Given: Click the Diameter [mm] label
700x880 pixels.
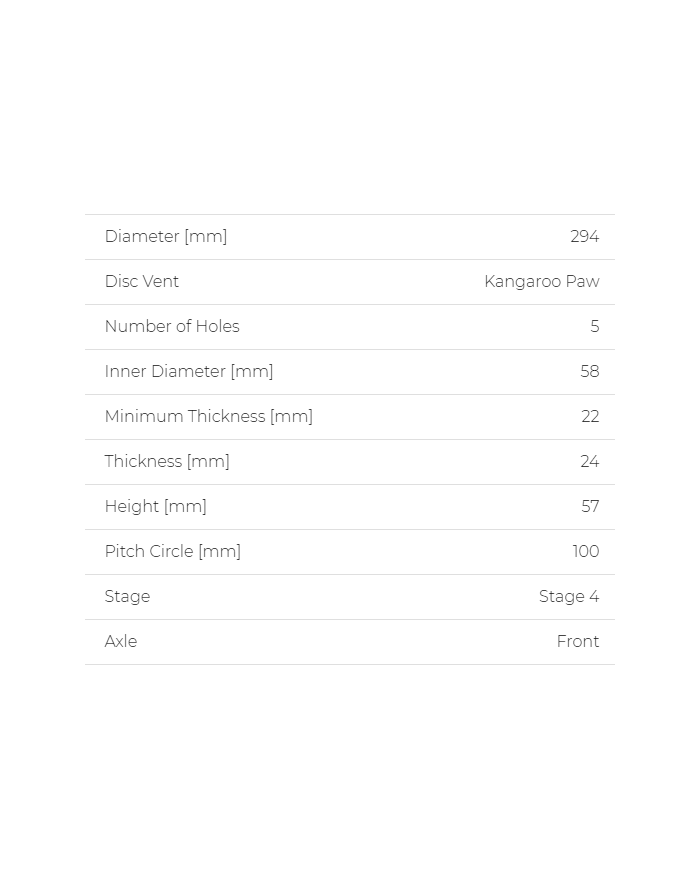Looking at the screenshot, I should point(166,237).
